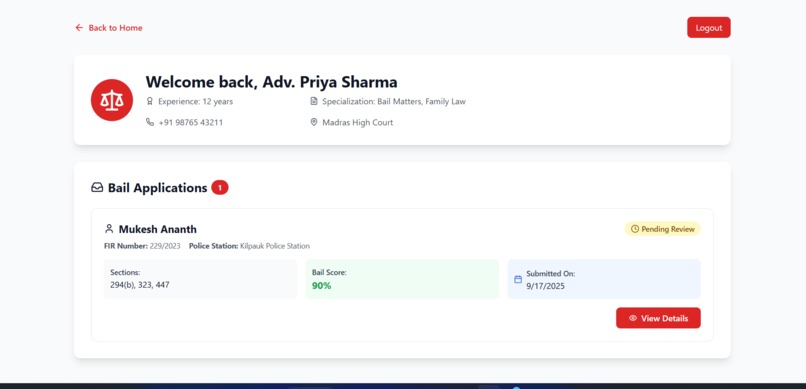Click the Madras High Court text
The image size is (806, 389).
358,123
